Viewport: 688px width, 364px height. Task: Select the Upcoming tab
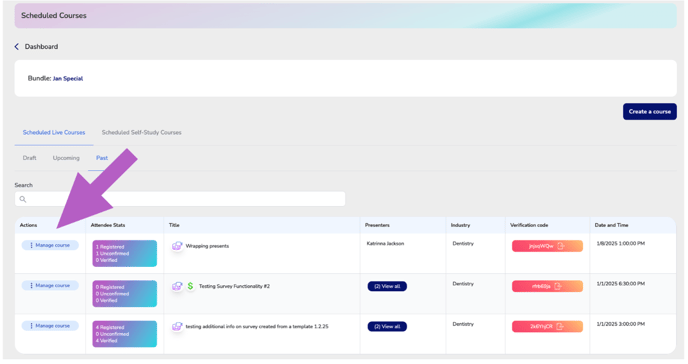point(66,158)
